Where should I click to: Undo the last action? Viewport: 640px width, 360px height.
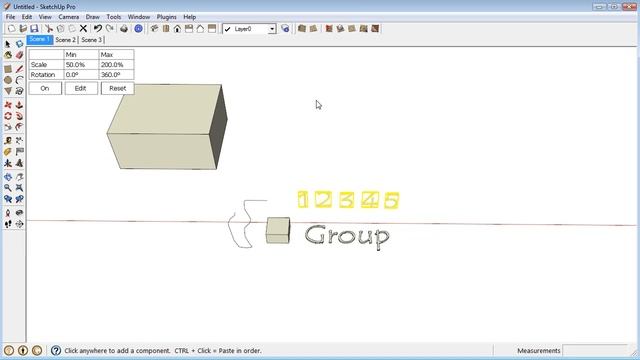point(98,29)
